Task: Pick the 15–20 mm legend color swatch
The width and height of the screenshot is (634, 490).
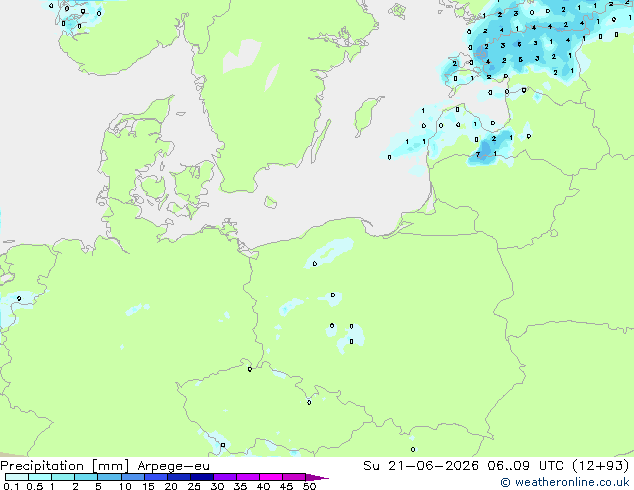Action: 156,477
